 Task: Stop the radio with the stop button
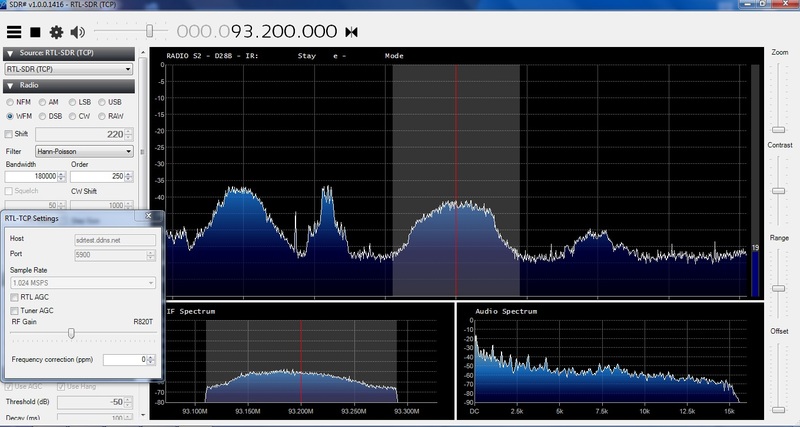point(35,32)
